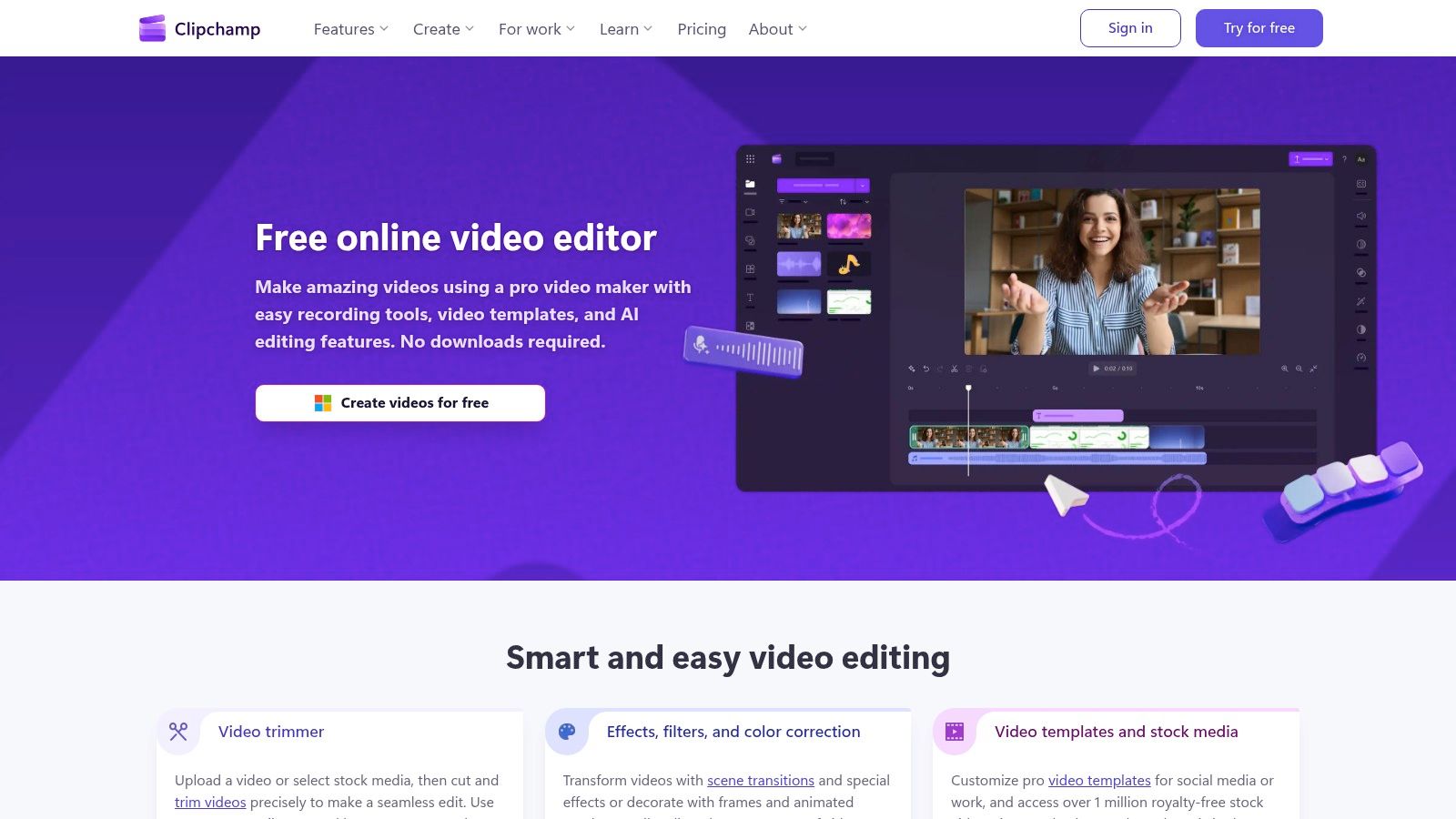Click the play button in editor preview
The image size is (1456, 819).
click(x=1096, y=369)
